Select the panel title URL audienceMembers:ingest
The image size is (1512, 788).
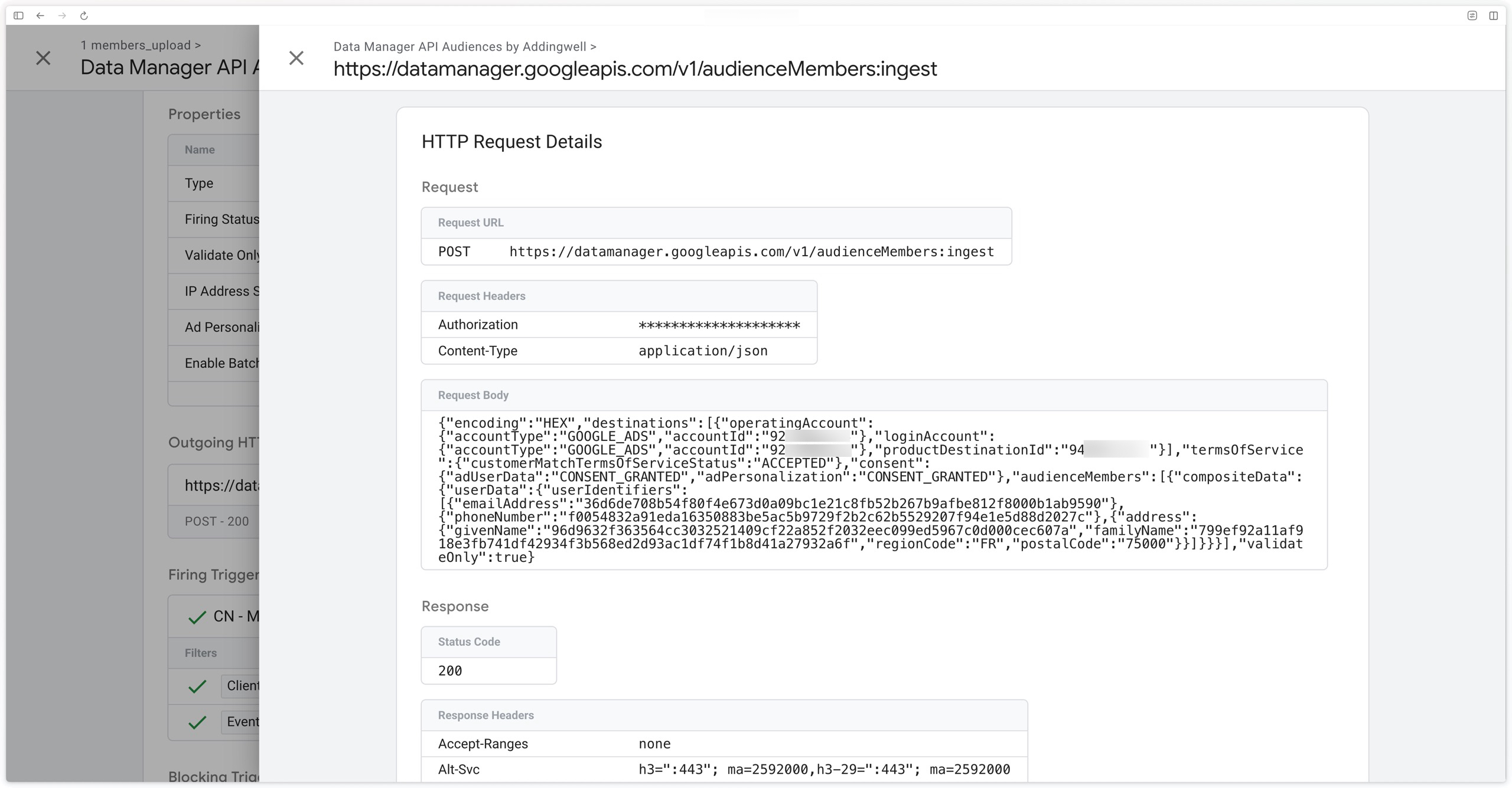coord(635,69)
